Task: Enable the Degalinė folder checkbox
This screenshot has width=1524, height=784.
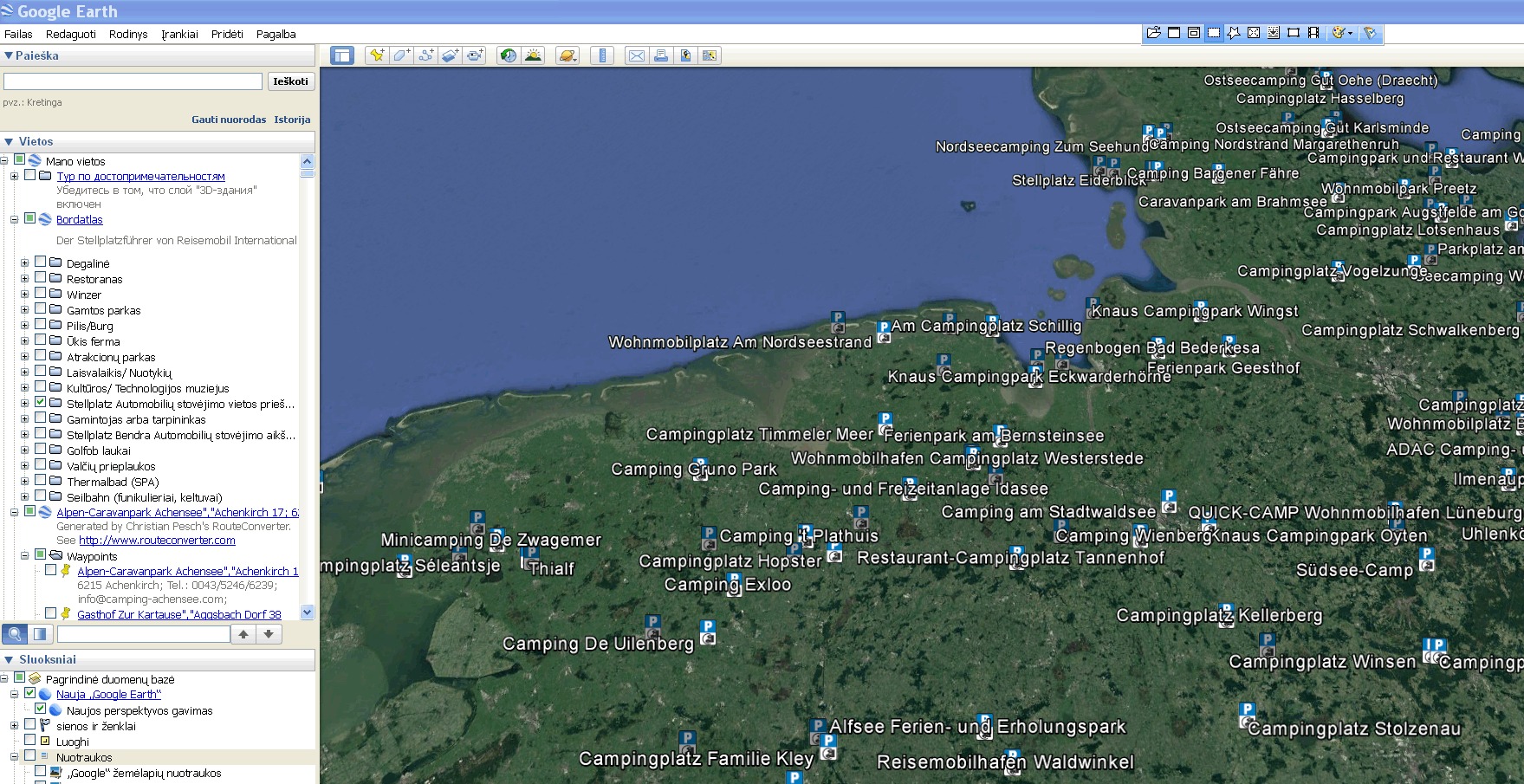Action: tap(40, 262)
